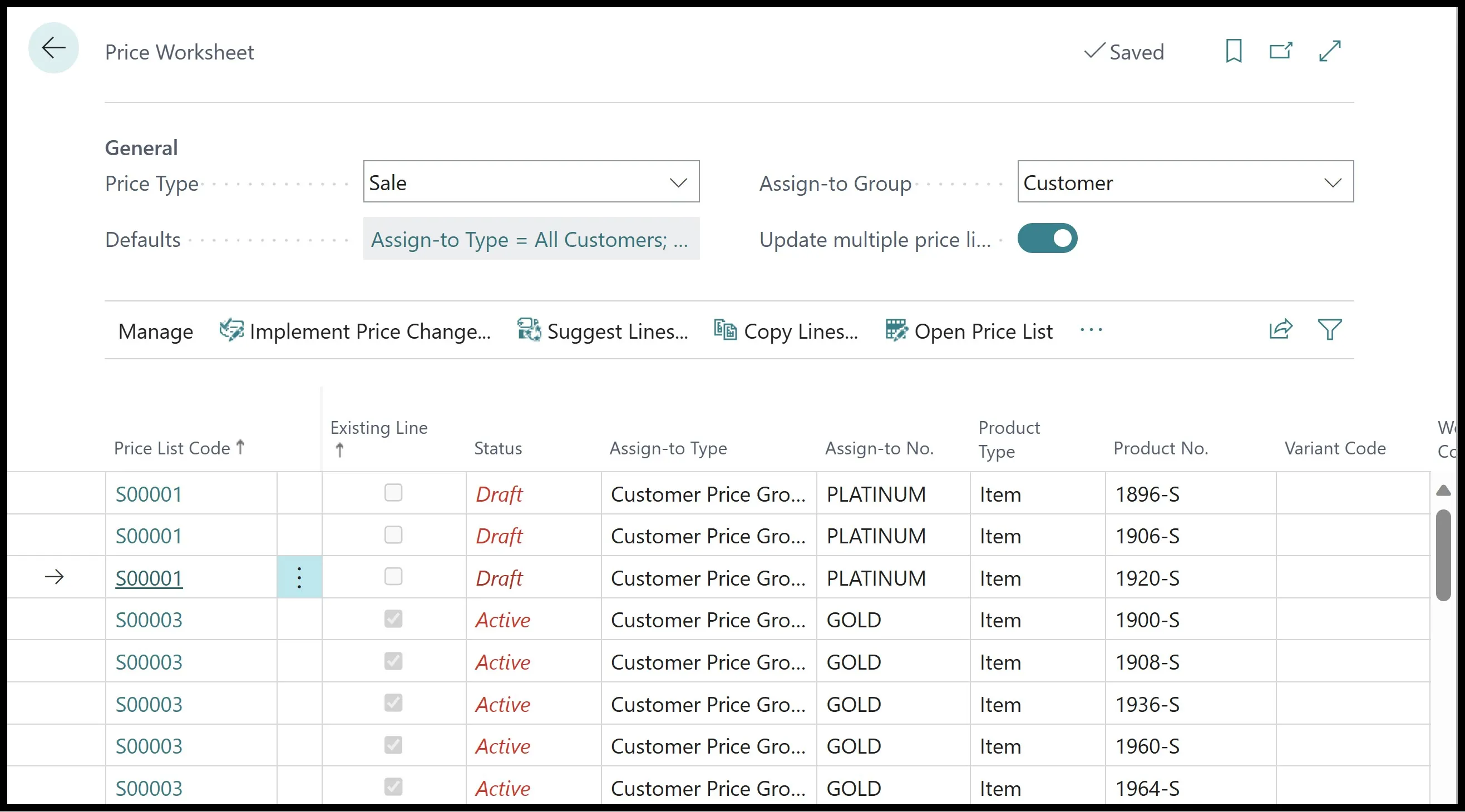Image resolution: width=1465 pixels, height=812 pixels.
Task: Click the Variant Code column header
Action: point(1335,449)
